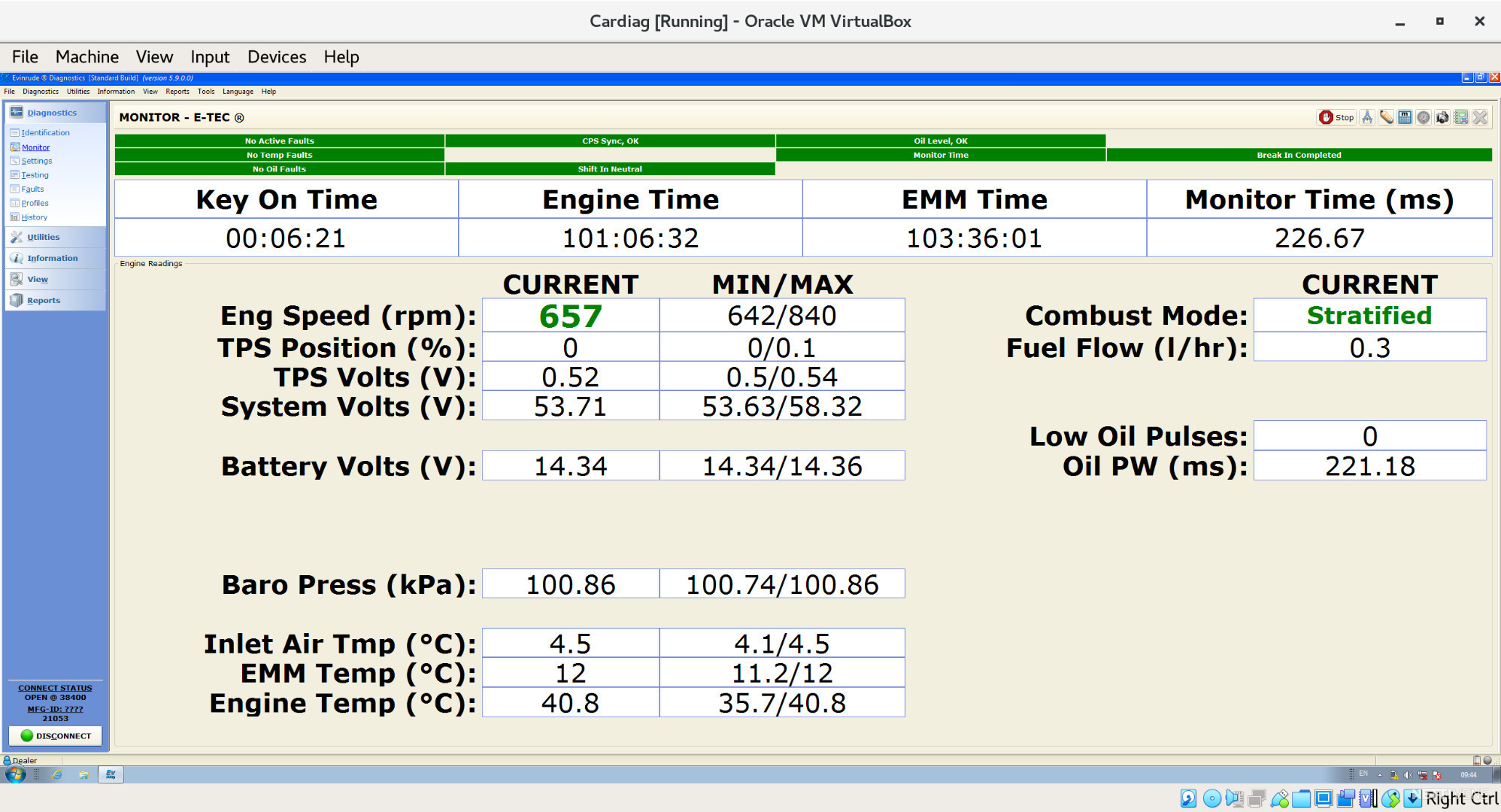Expand the Settings sidebar item
The height and width of the screenshot is (812, 1501).
tap(37, 161)
